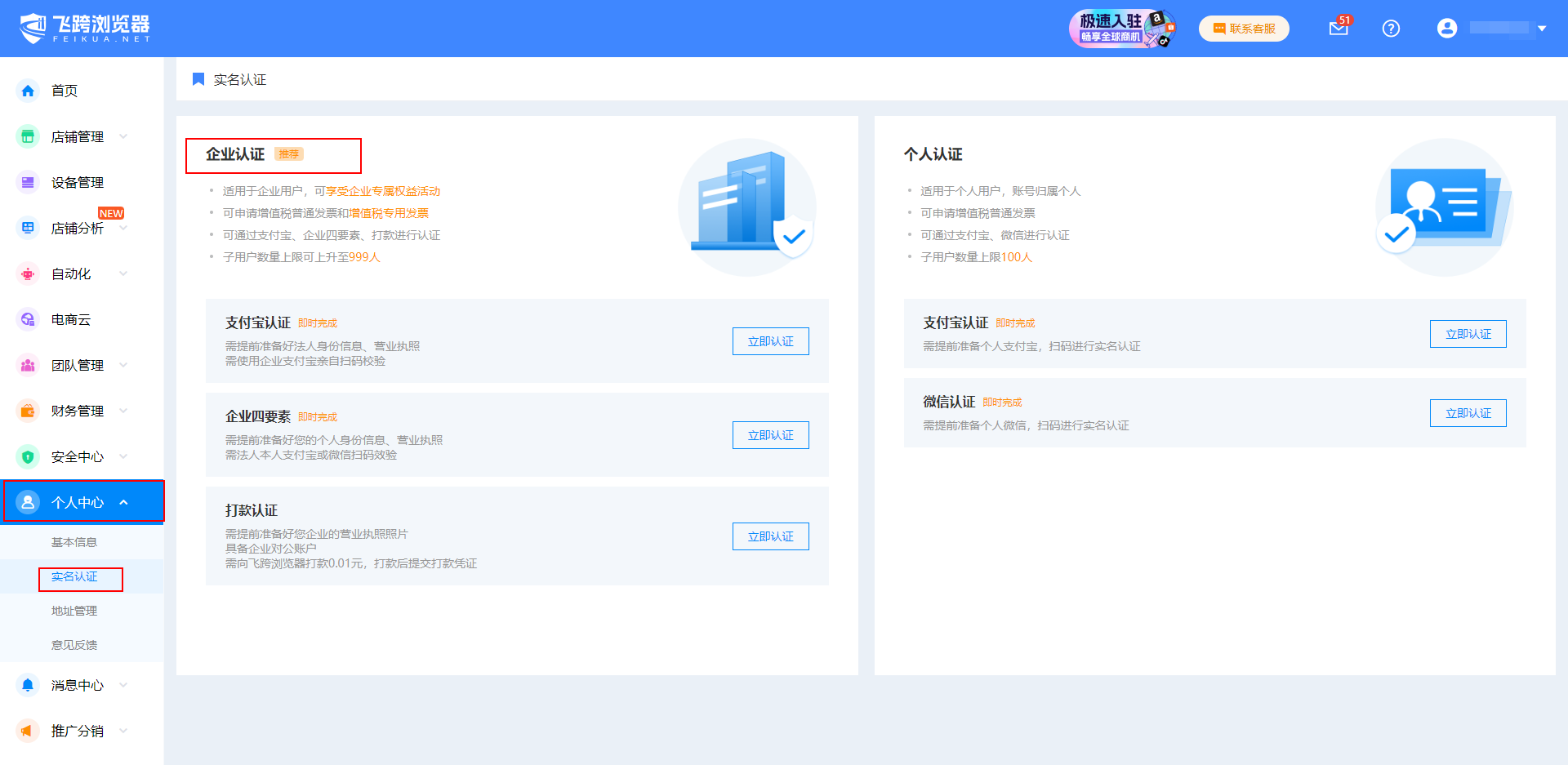The image size is (1568, 765).
Task: Click 立即认证 for 微信认证
Action: pos(1468,413)
